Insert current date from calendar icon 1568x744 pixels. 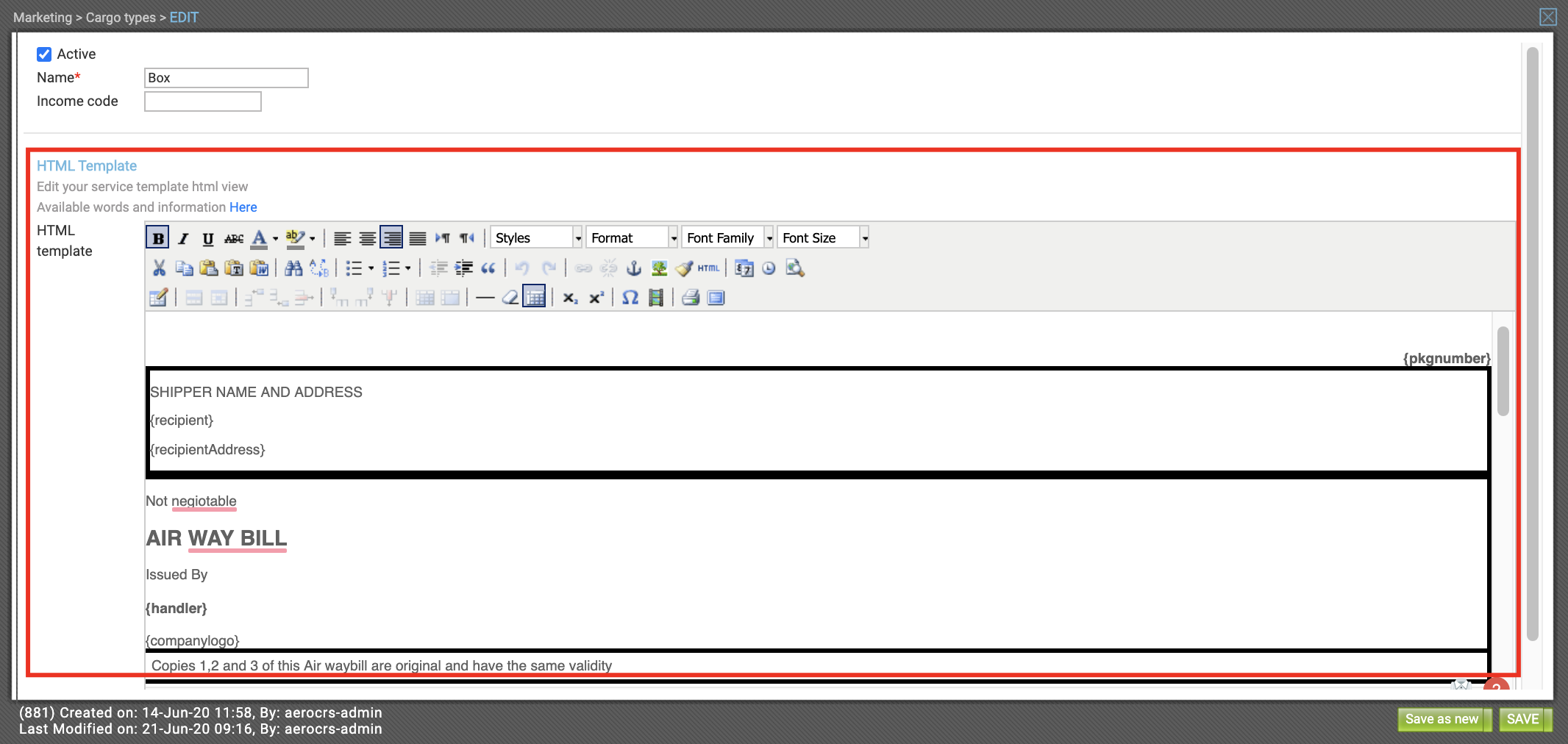click(744, 268)
